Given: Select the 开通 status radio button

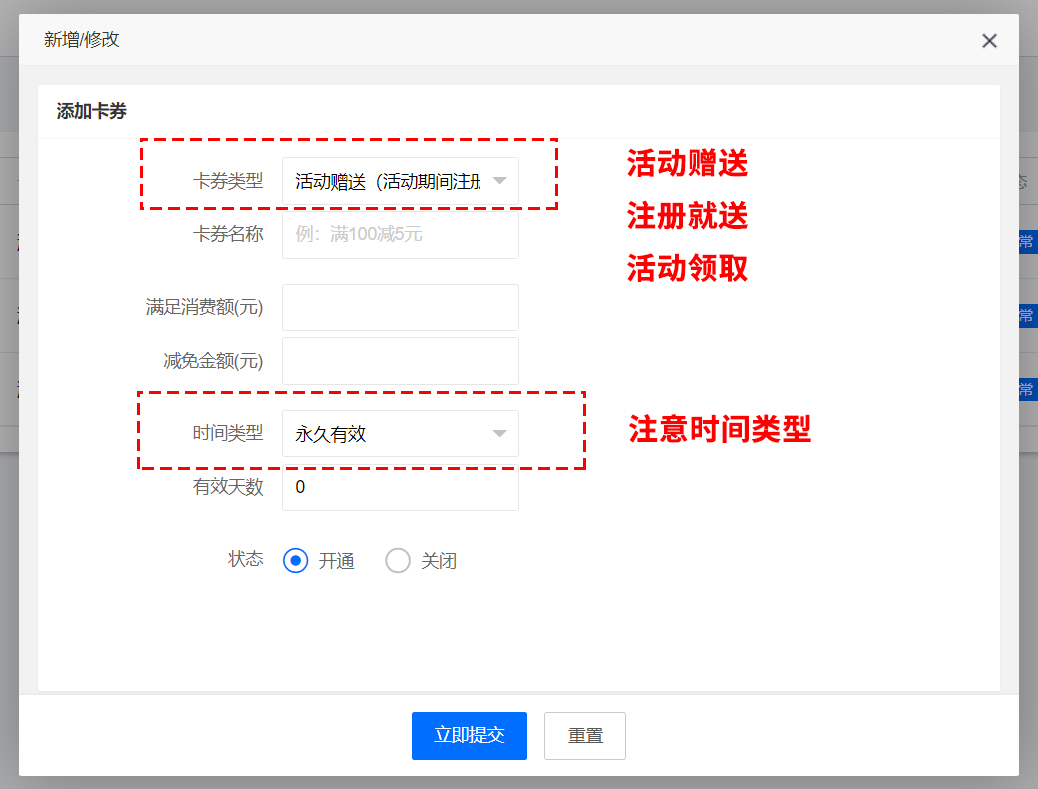Looking at the screenshot, I should click(x=295, y=561).
